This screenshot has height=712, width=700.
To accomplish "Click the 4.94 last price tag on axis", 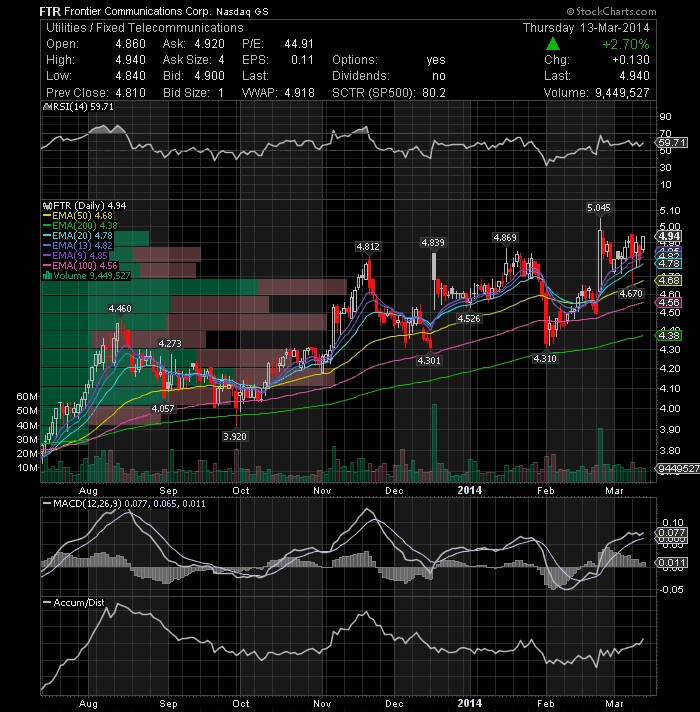I will coord(668,236).
